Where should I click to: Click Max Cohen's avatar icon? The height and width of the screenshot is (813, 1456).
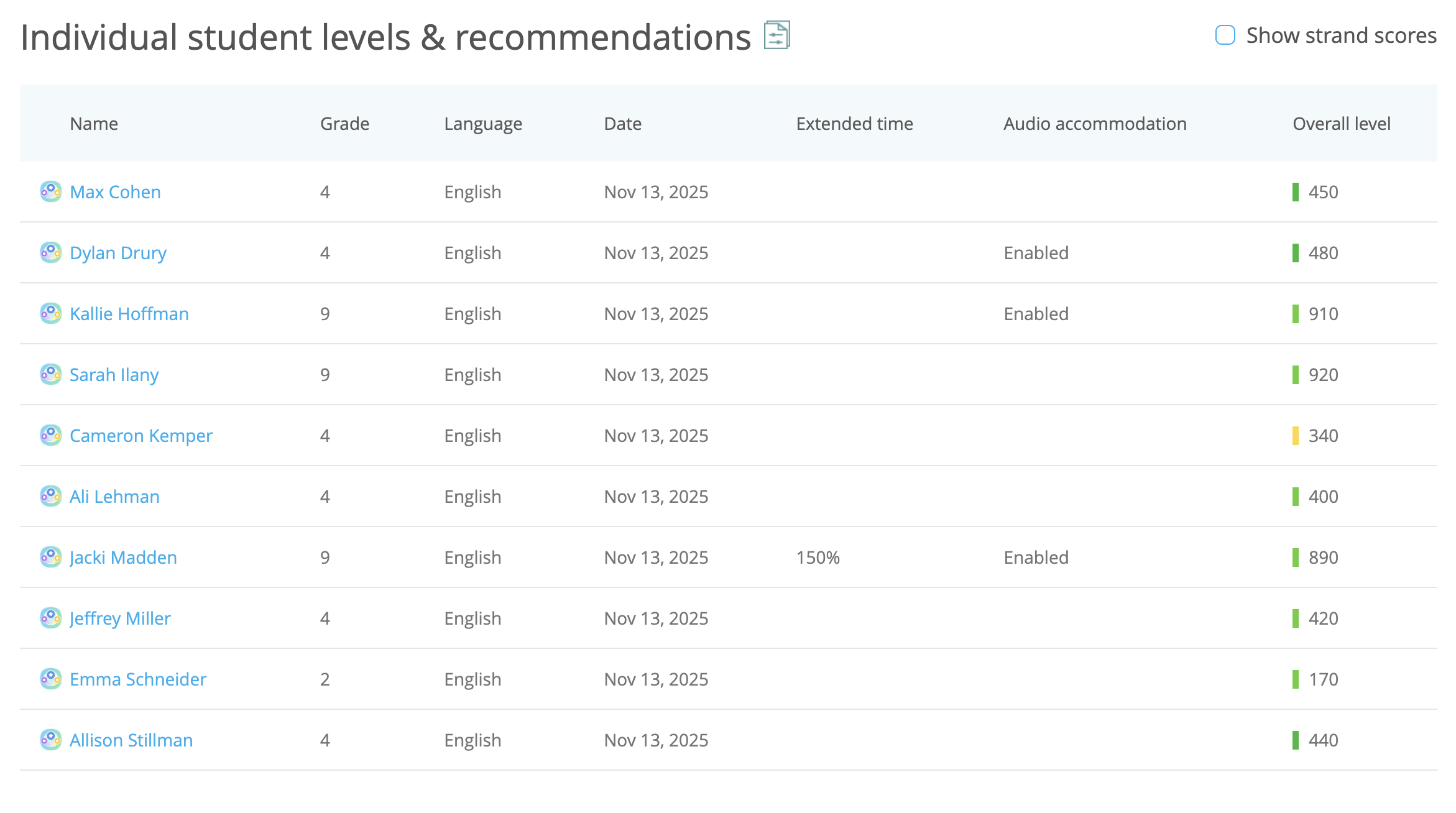(x=50, y=192)
